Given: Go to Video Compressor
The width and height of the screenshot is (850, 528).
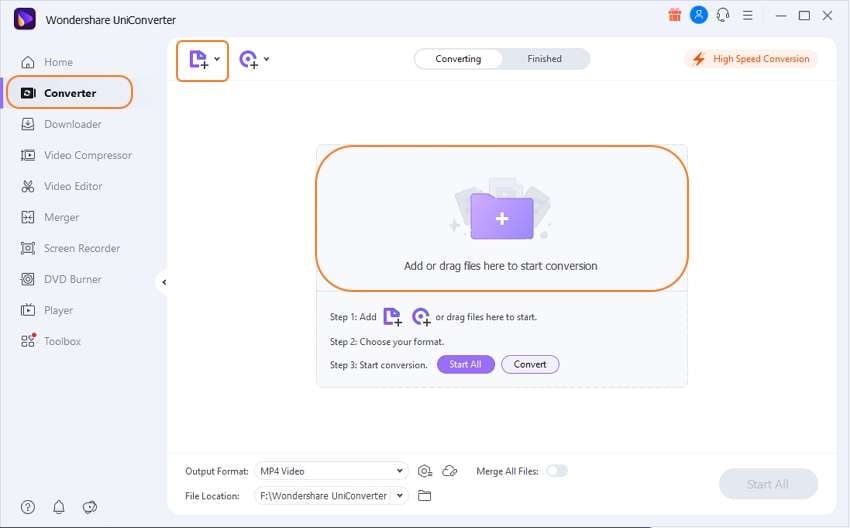Looking at the screenshot, I should [x=88, y=155].
